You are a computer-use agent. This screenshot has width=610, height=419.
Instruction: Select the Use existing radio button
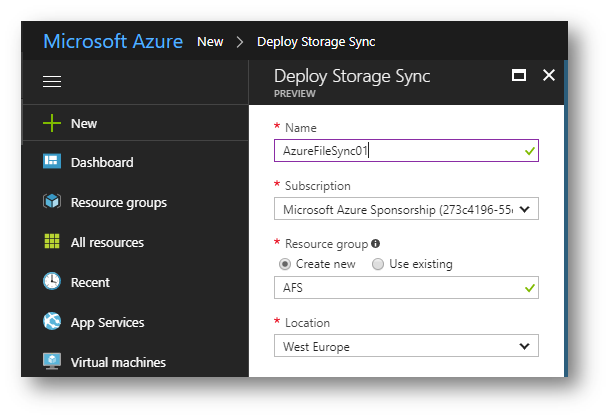click(x=378, y=264)
